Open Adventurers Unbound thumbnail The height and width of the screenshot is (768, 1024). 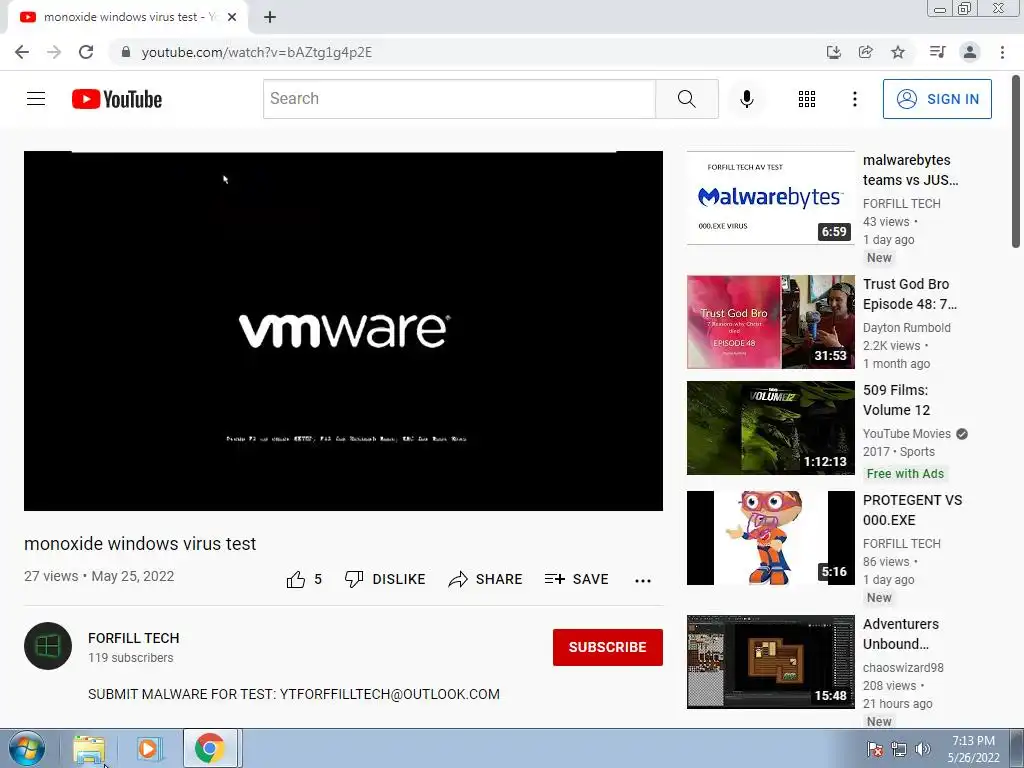[x=771, y=662]
